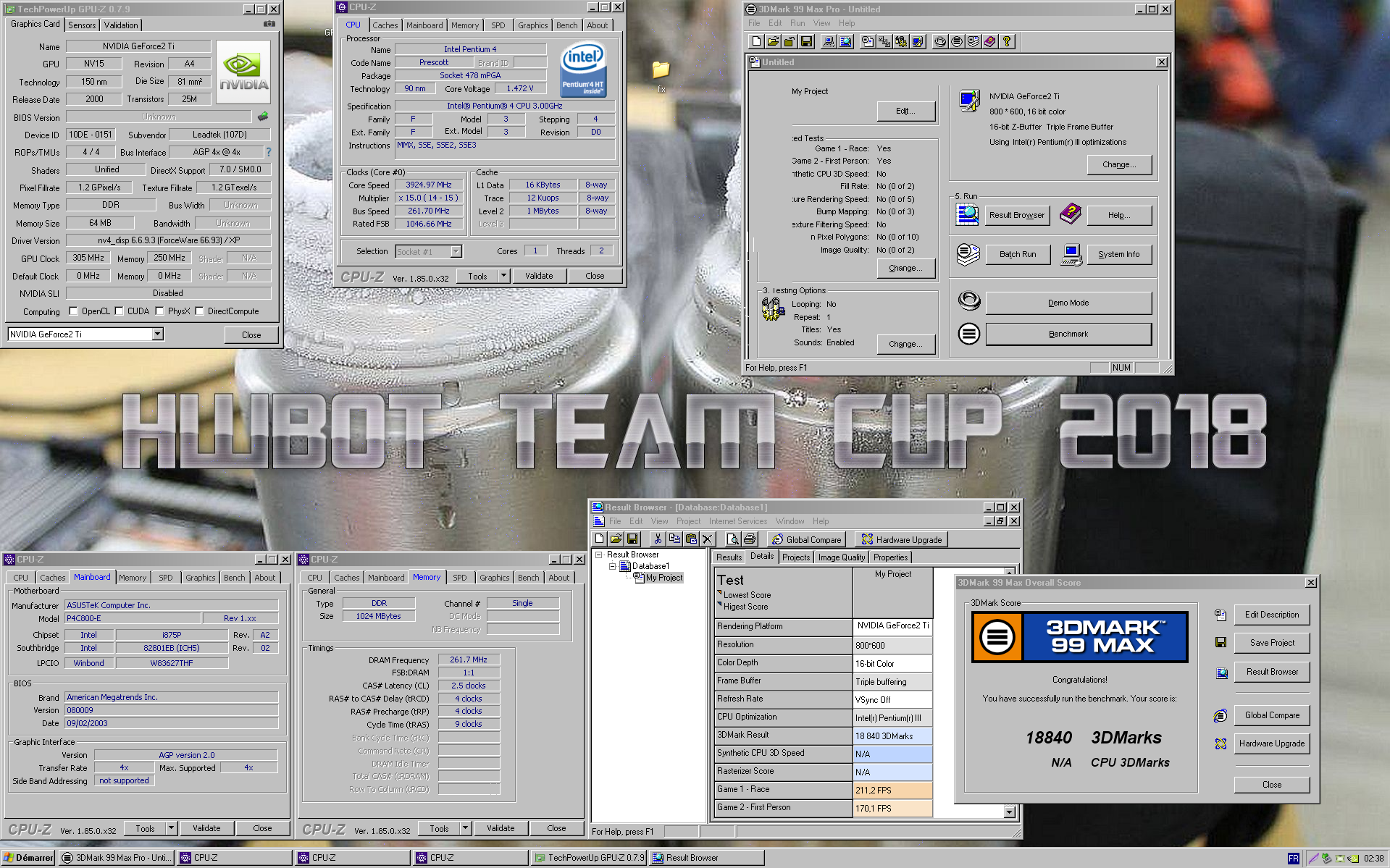1390x868 pixels.
Task: Open Socket #1 selection dropdown in CPU-Z
Action: pyautogui.click(x=456, y=251)
